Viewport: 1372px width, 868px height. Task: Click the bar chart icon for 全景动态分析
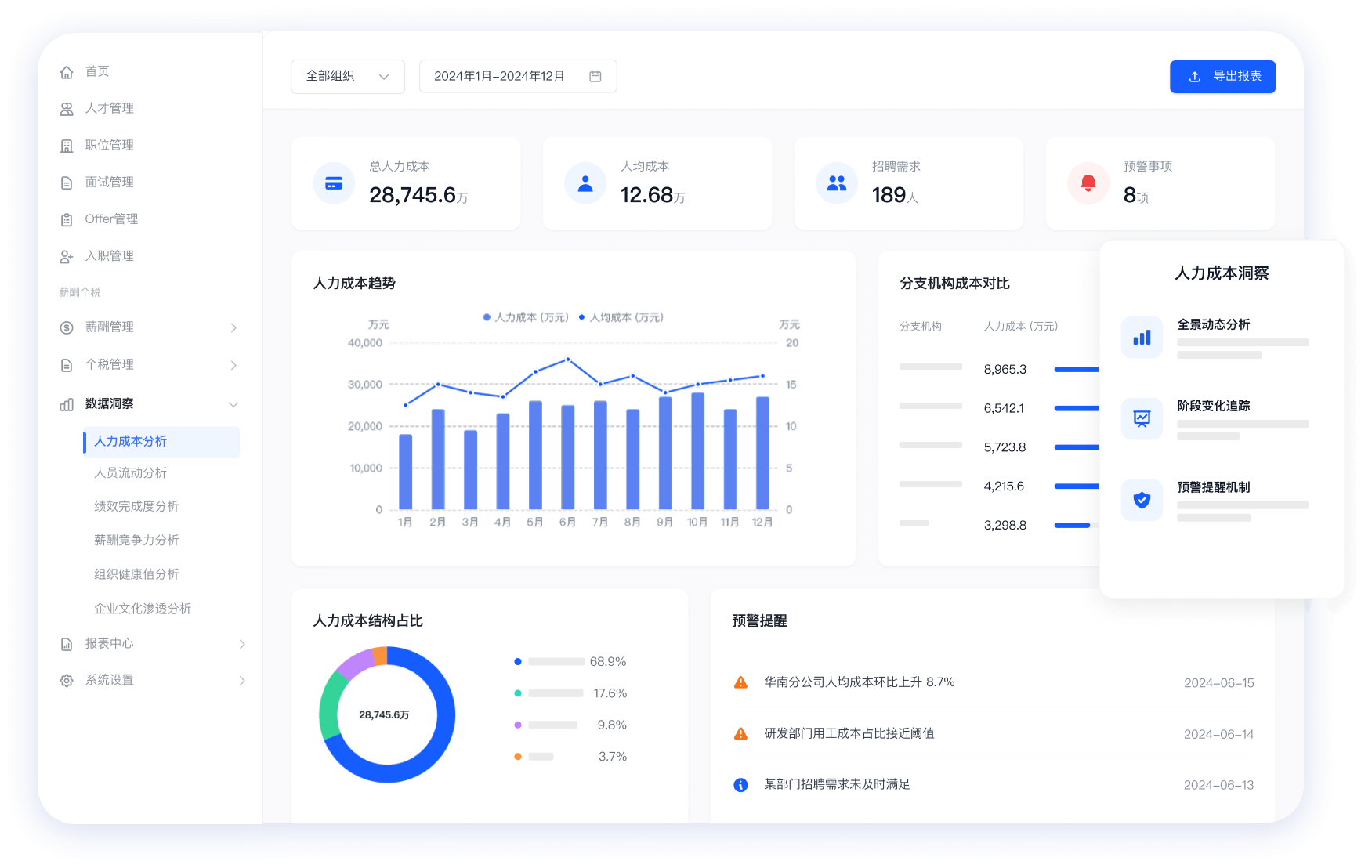pyautogui.click(x=1142, y=338)
